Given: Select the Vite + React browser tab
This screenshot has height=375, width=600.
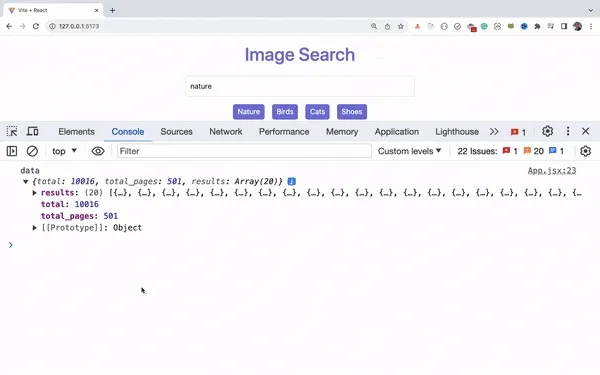Looking at the screenshot, I should pos(54,10).
